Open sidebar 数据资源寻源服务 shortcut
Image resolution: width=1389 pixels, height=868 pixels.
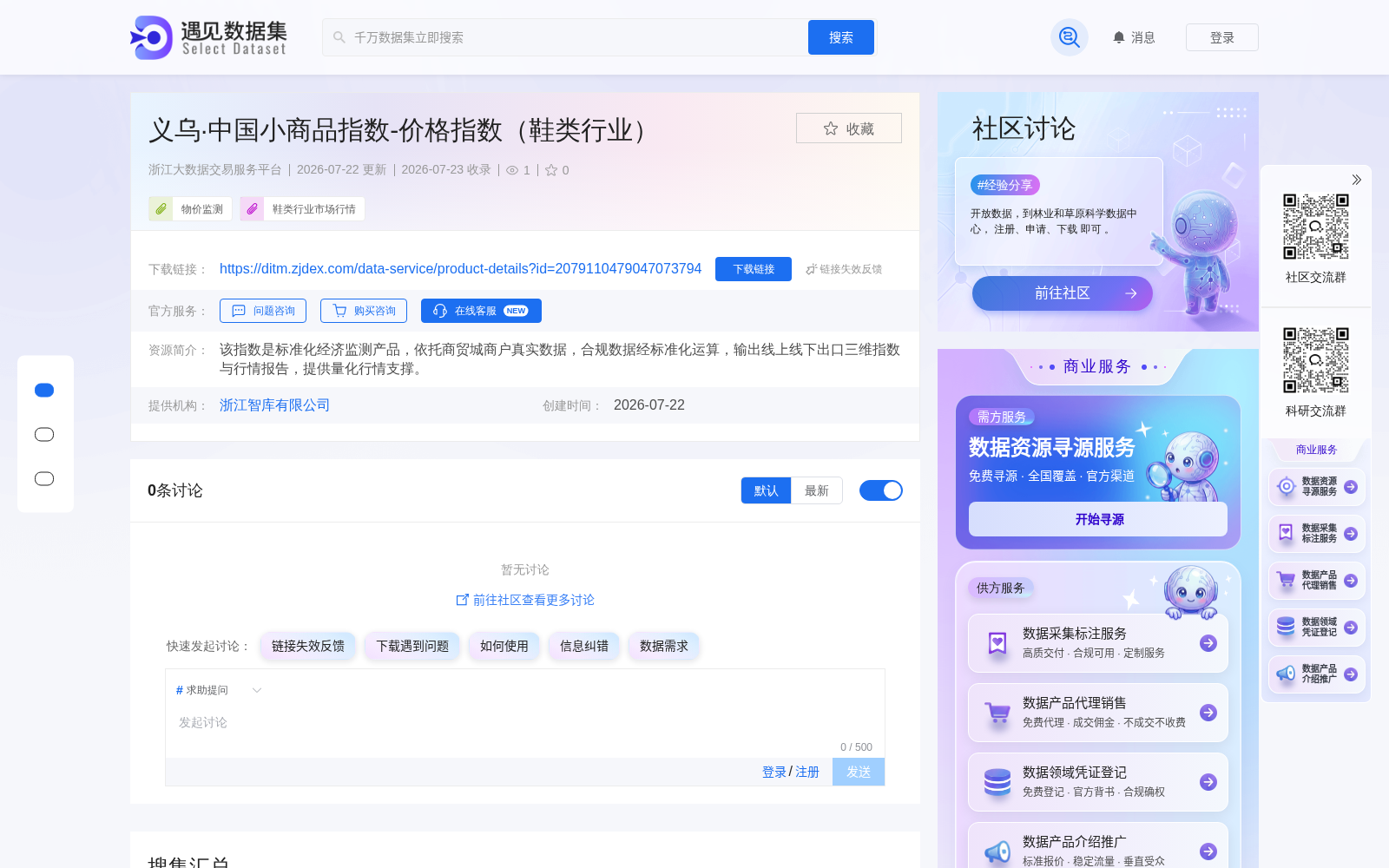(x=1317, y=487)
